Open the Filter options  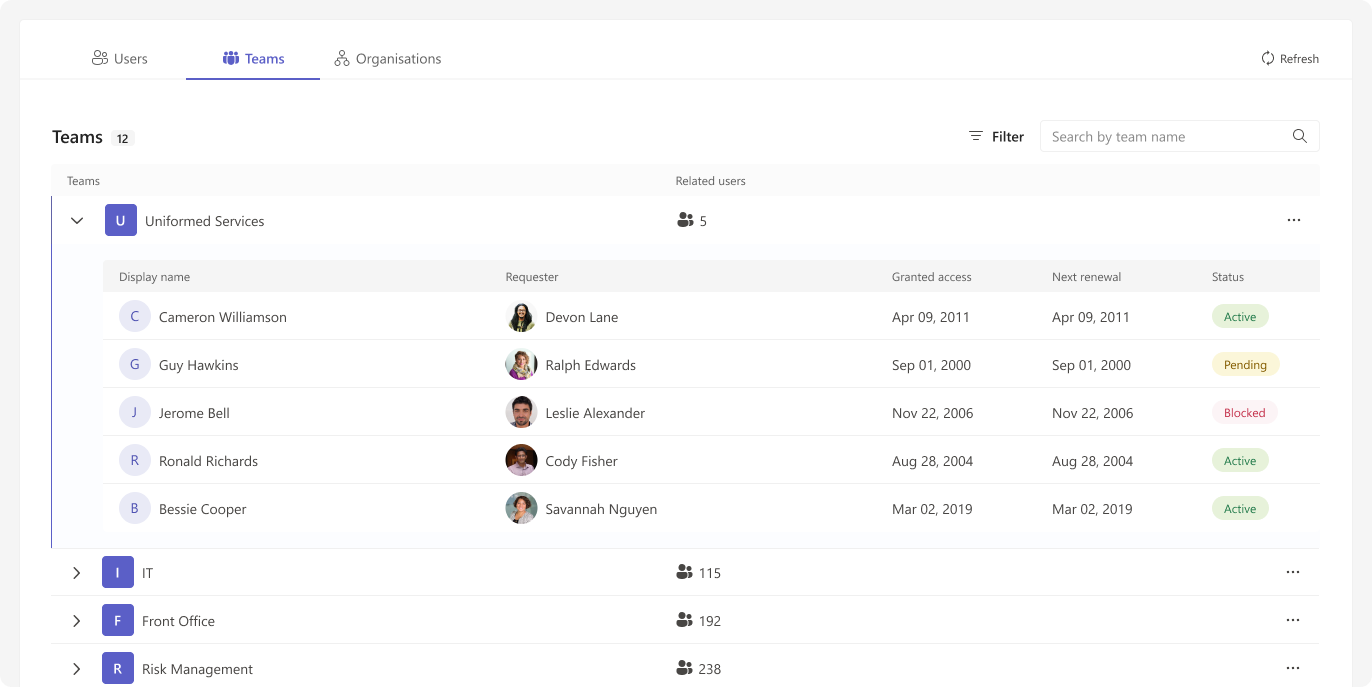point(996,137)
